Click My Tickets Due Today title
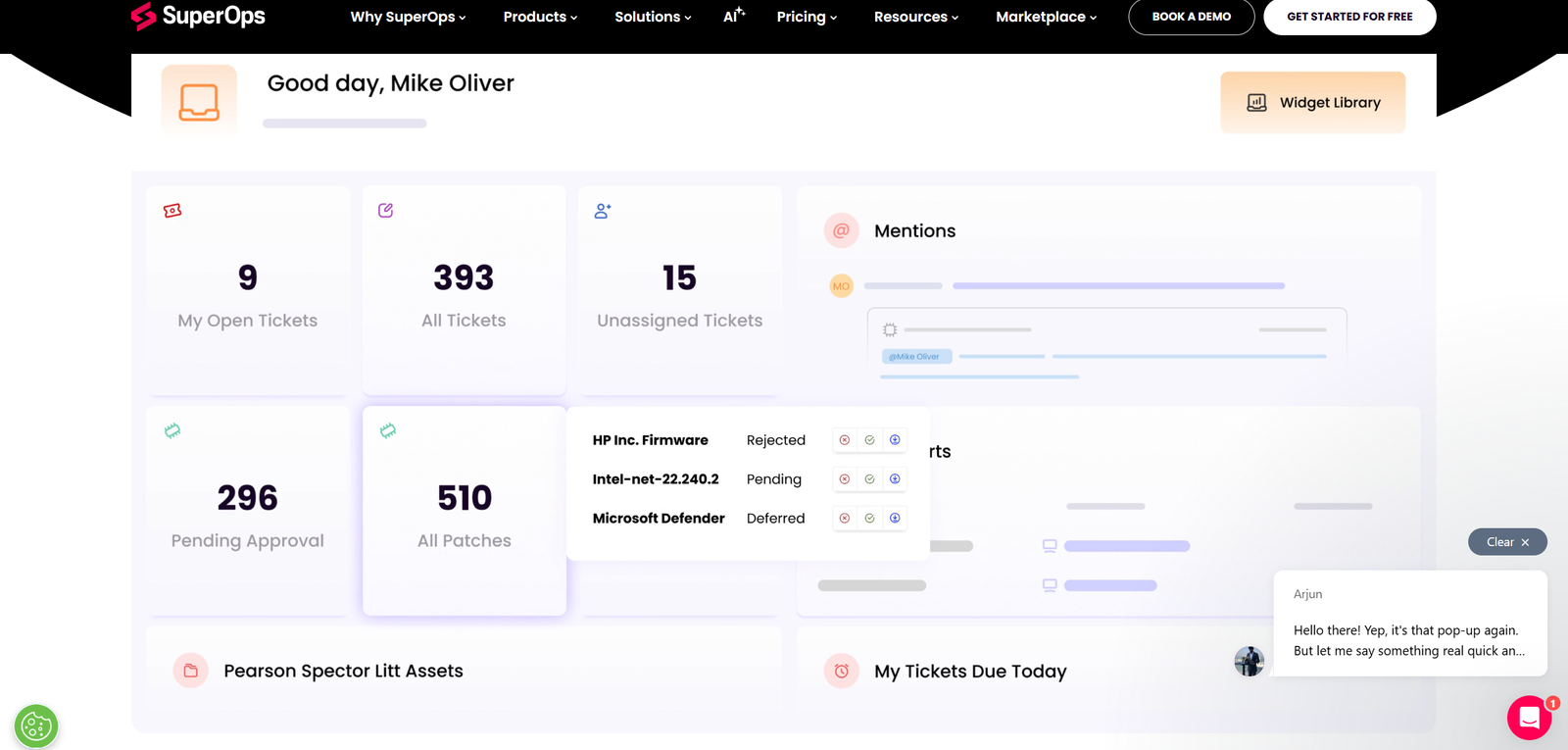 [x=970, y=671]
